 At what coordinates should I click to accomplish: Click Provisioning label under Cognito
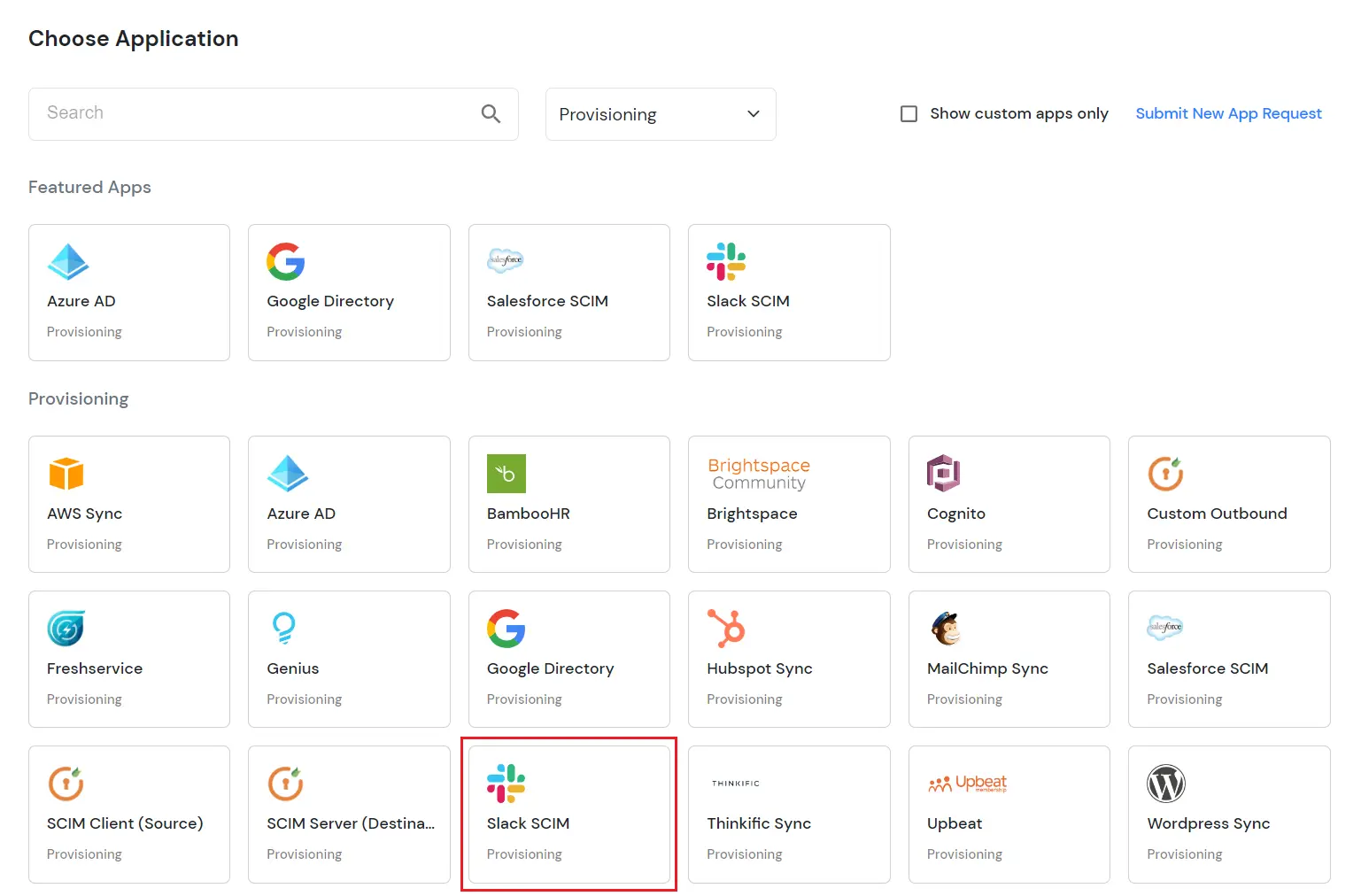point(964,545)
